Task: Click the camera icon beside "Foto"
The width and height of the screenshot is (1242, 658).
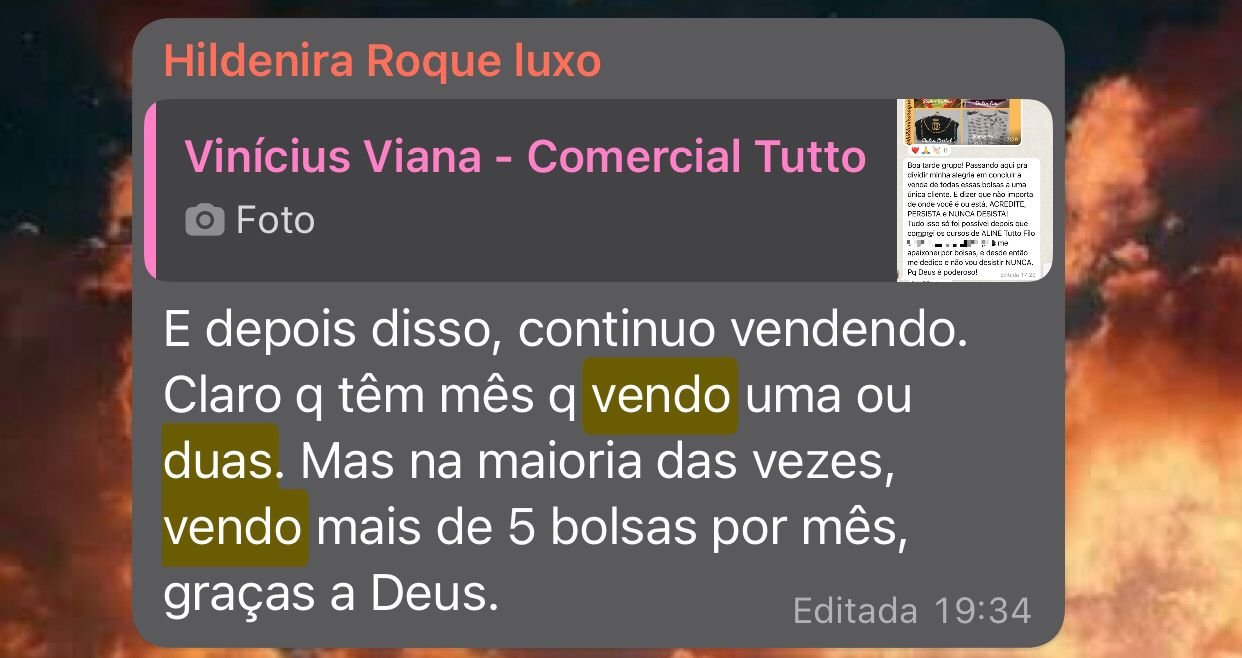Action: click(x=205, y=220)
